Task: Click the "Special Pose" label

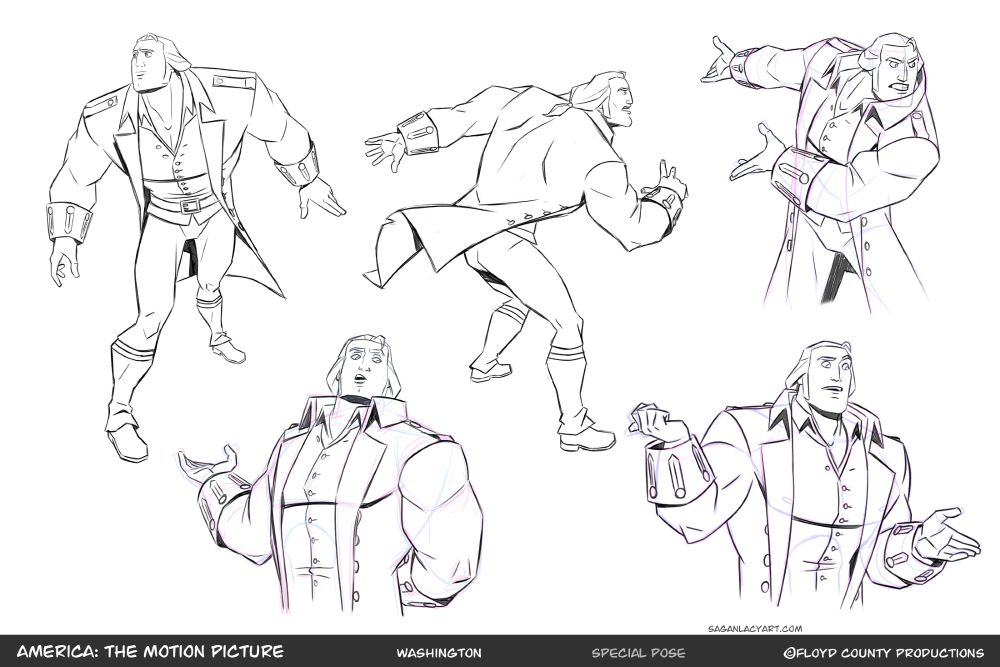Action: [638, 653]
